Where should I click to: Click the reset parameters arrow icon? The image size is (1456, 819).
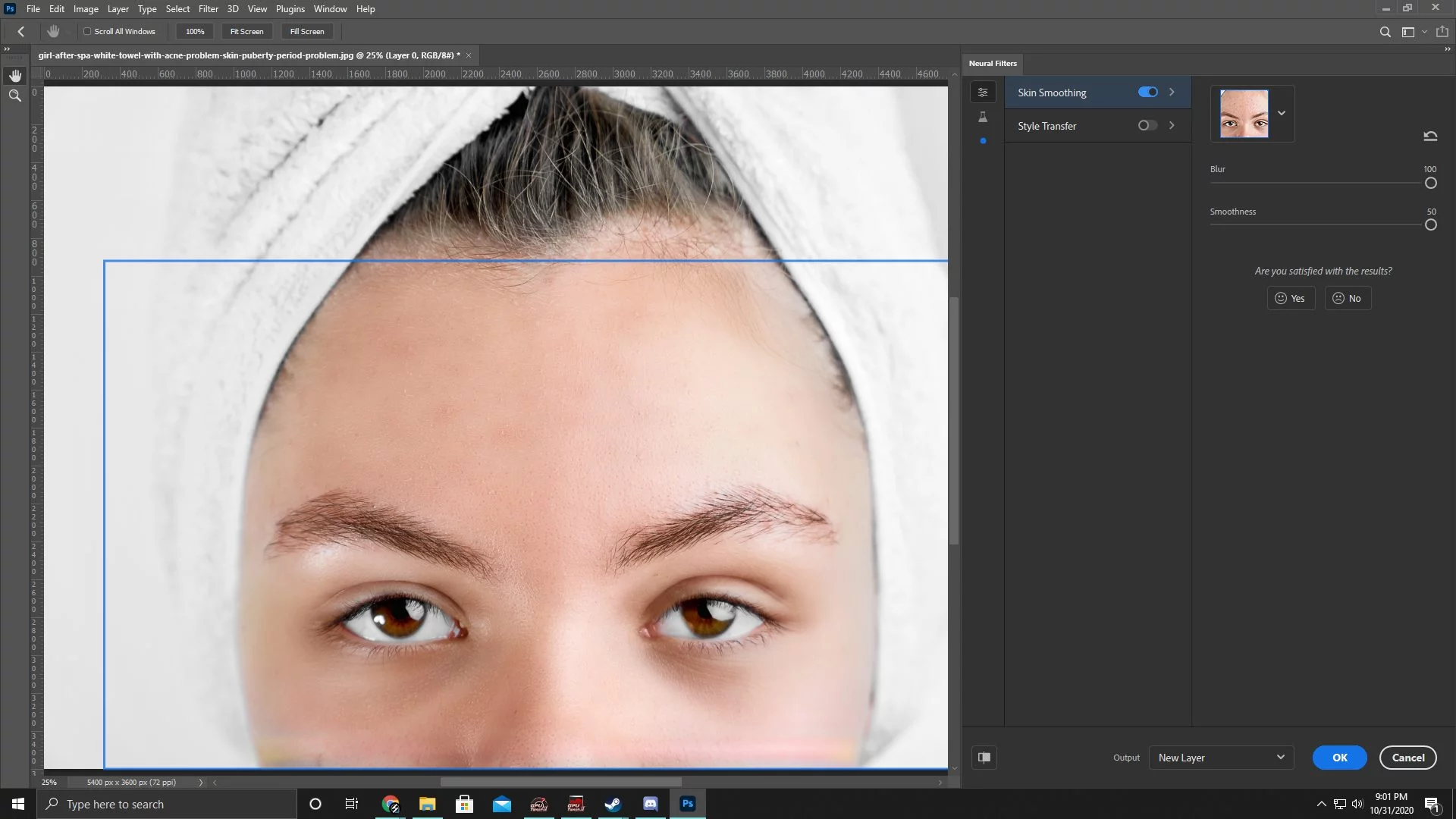click(x=1430, y=136)
